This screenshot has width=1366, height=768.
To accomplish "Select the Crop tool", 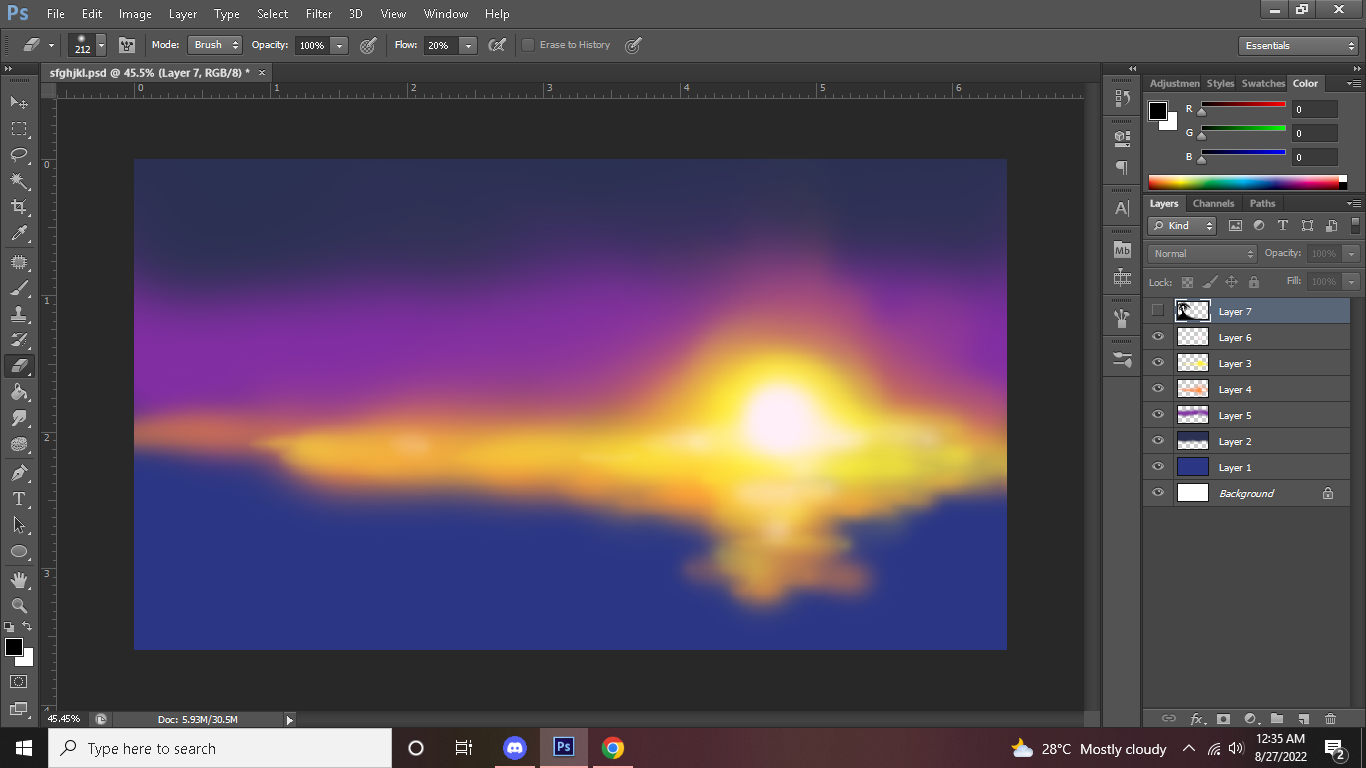I will (19, 207).
